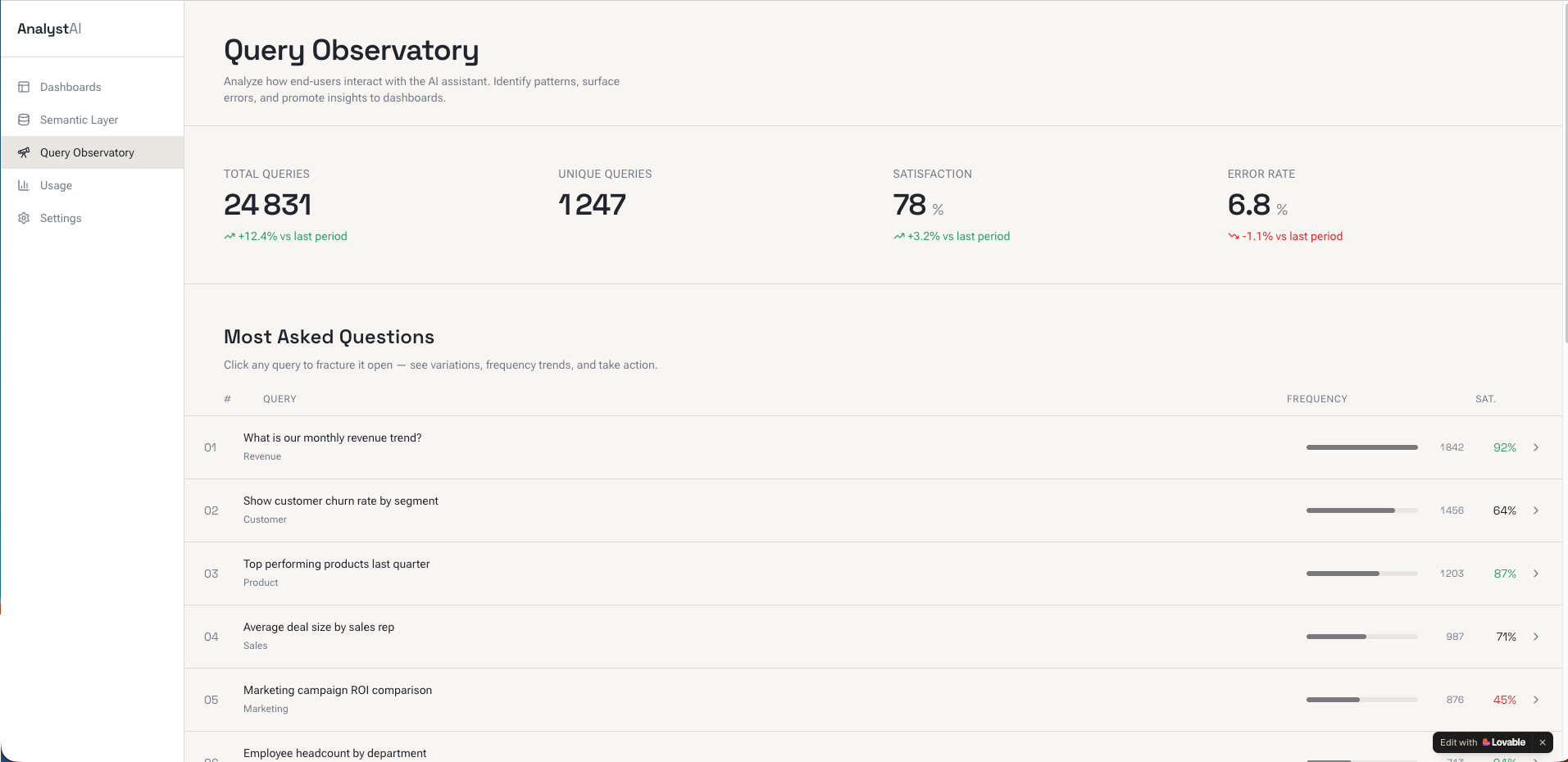Expand the customer churn rate query details
1568x762 pixels.
click(x=1535, y=510)
